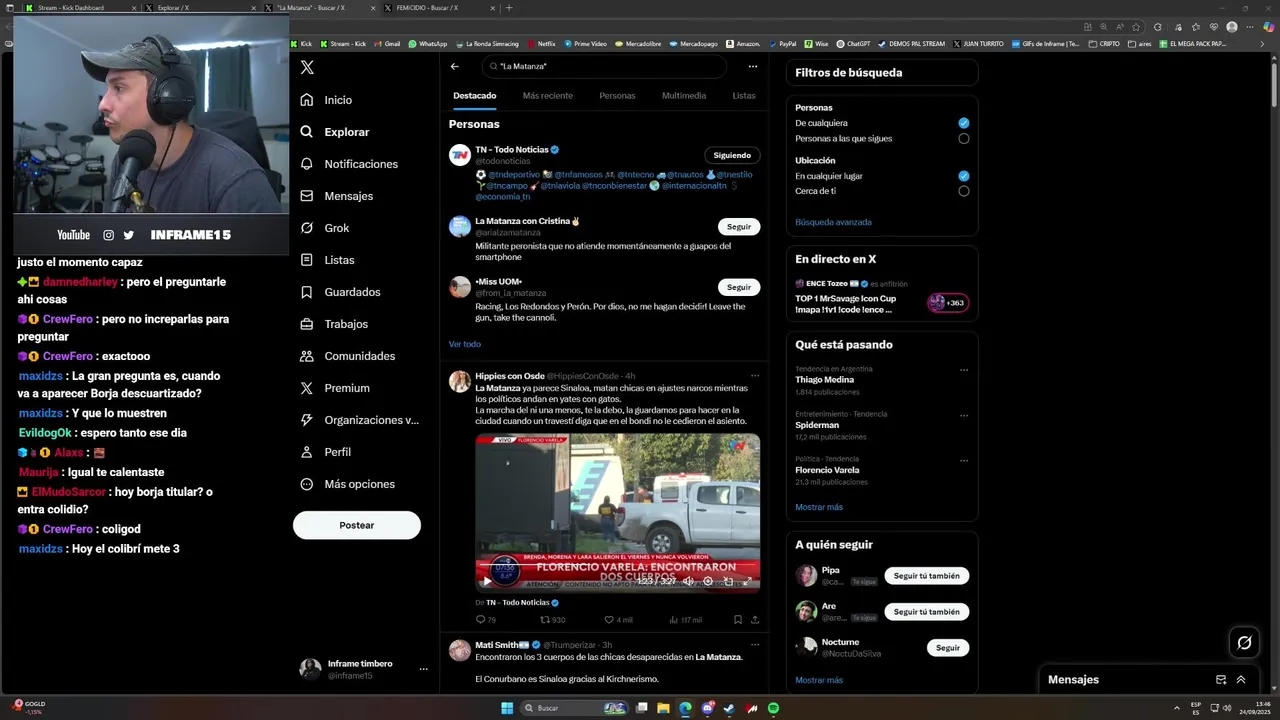Switch to the Multimedia tab
The height and width of the screenshot is (720, 1280).
pos(684,96)
